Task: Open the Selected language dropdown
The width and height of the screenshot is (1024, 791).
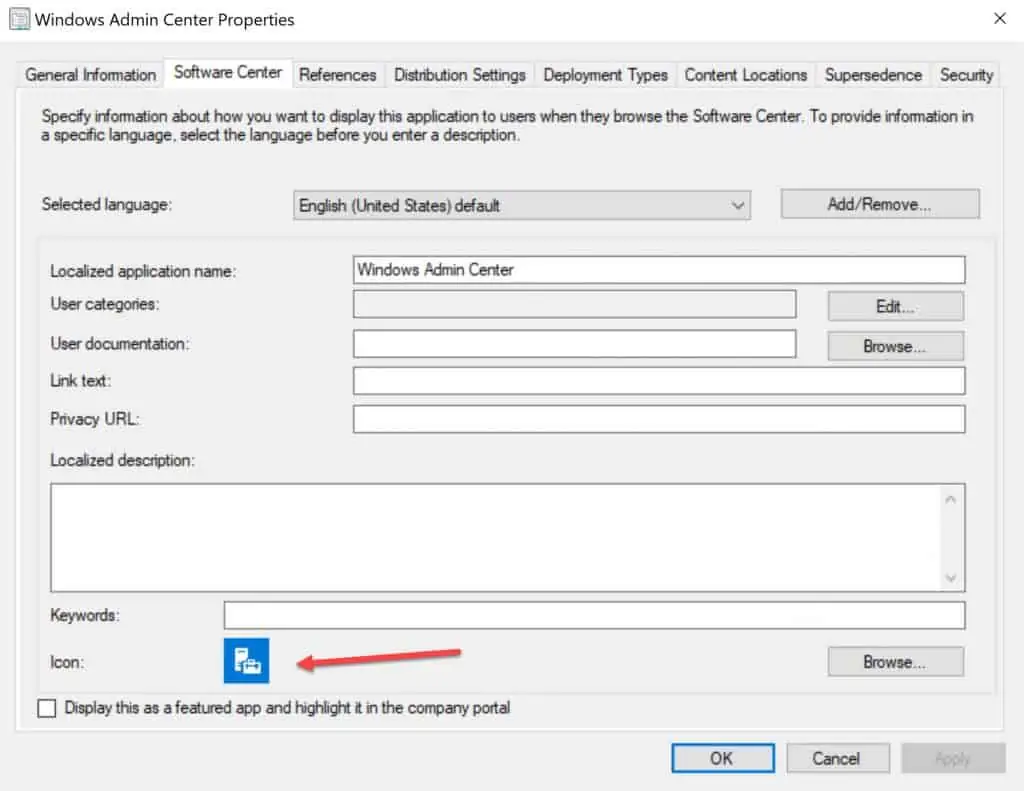Action: point(522,205)
